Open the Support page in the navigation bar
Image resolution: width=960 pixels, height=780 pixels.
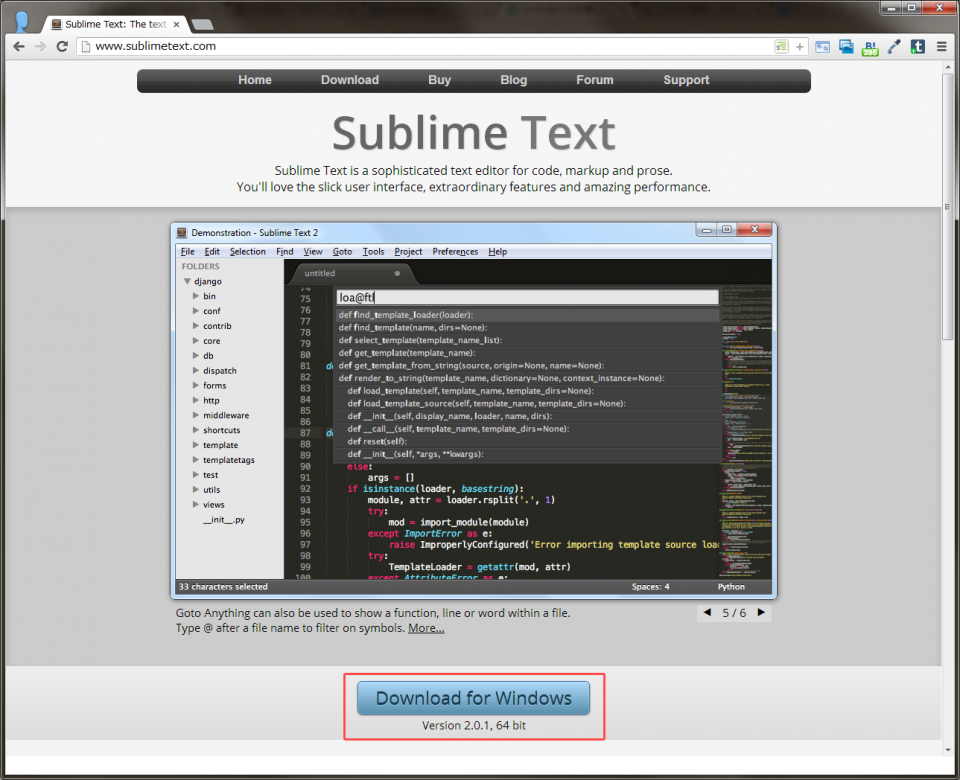[x=686, y=80]
